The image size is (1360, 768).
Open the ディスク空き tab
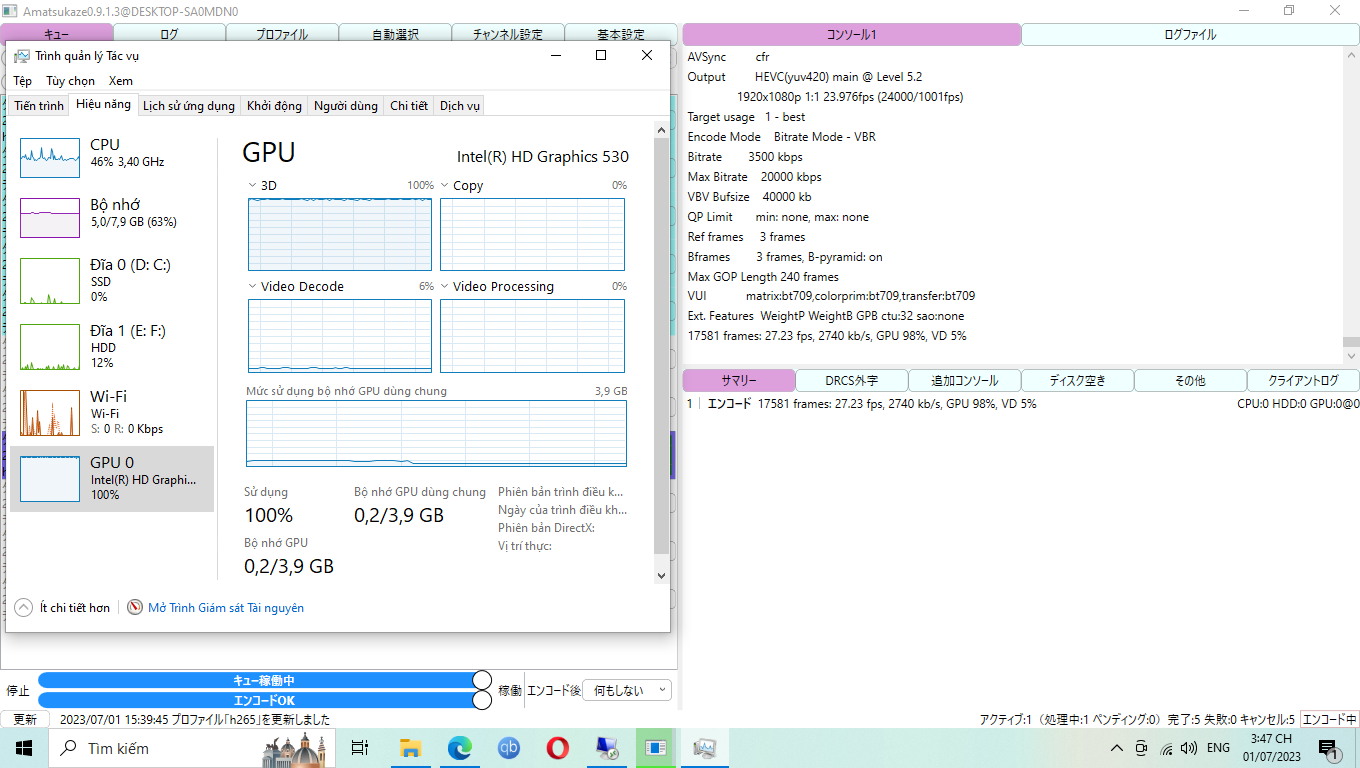1078,380
